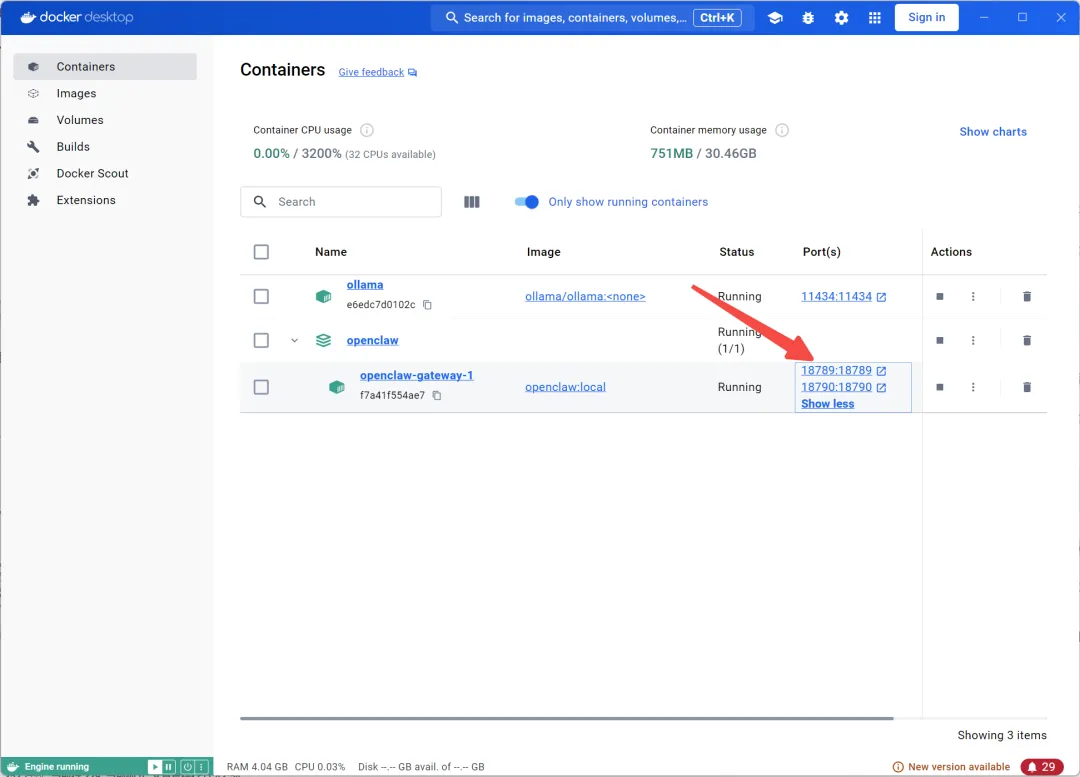
Task: Open more actions menu for openclaw stack
Action: [x=973, y=340]
